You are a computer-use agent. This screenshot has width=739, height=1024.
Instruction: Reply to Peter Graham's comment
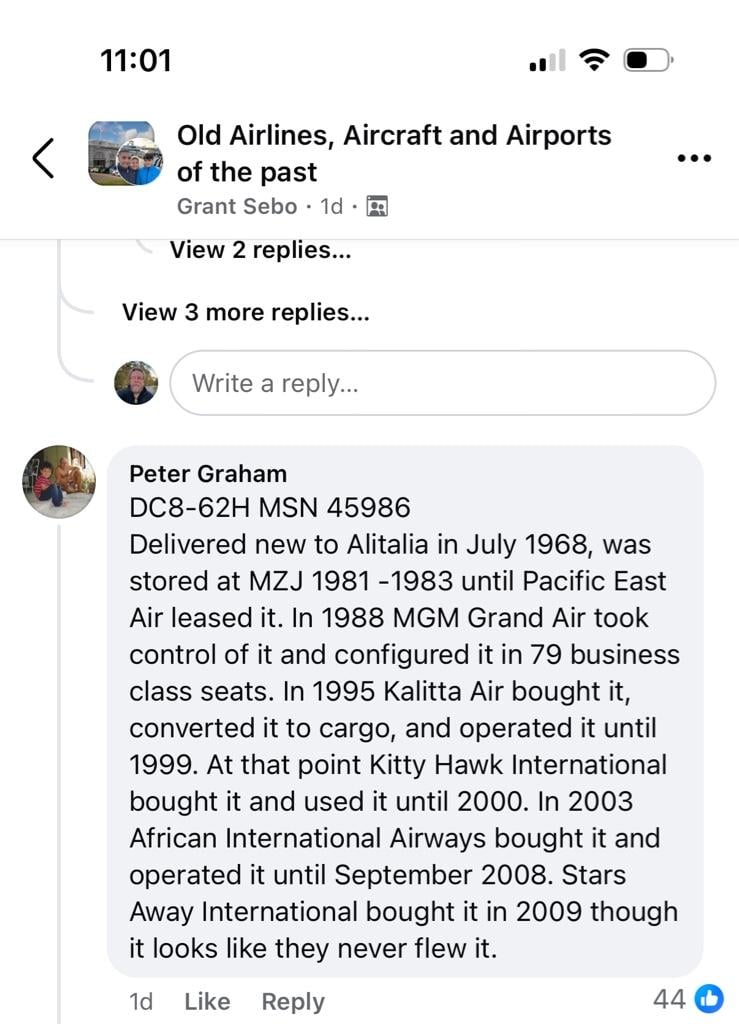pyautogui.click(x=293, y=1002)
